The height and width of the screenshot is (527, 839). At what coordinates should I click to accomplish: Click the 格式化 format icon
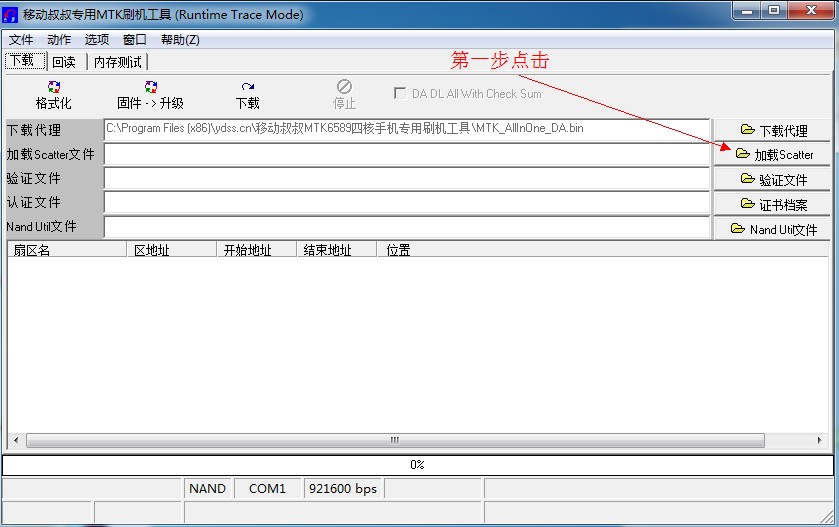(54, 87)
